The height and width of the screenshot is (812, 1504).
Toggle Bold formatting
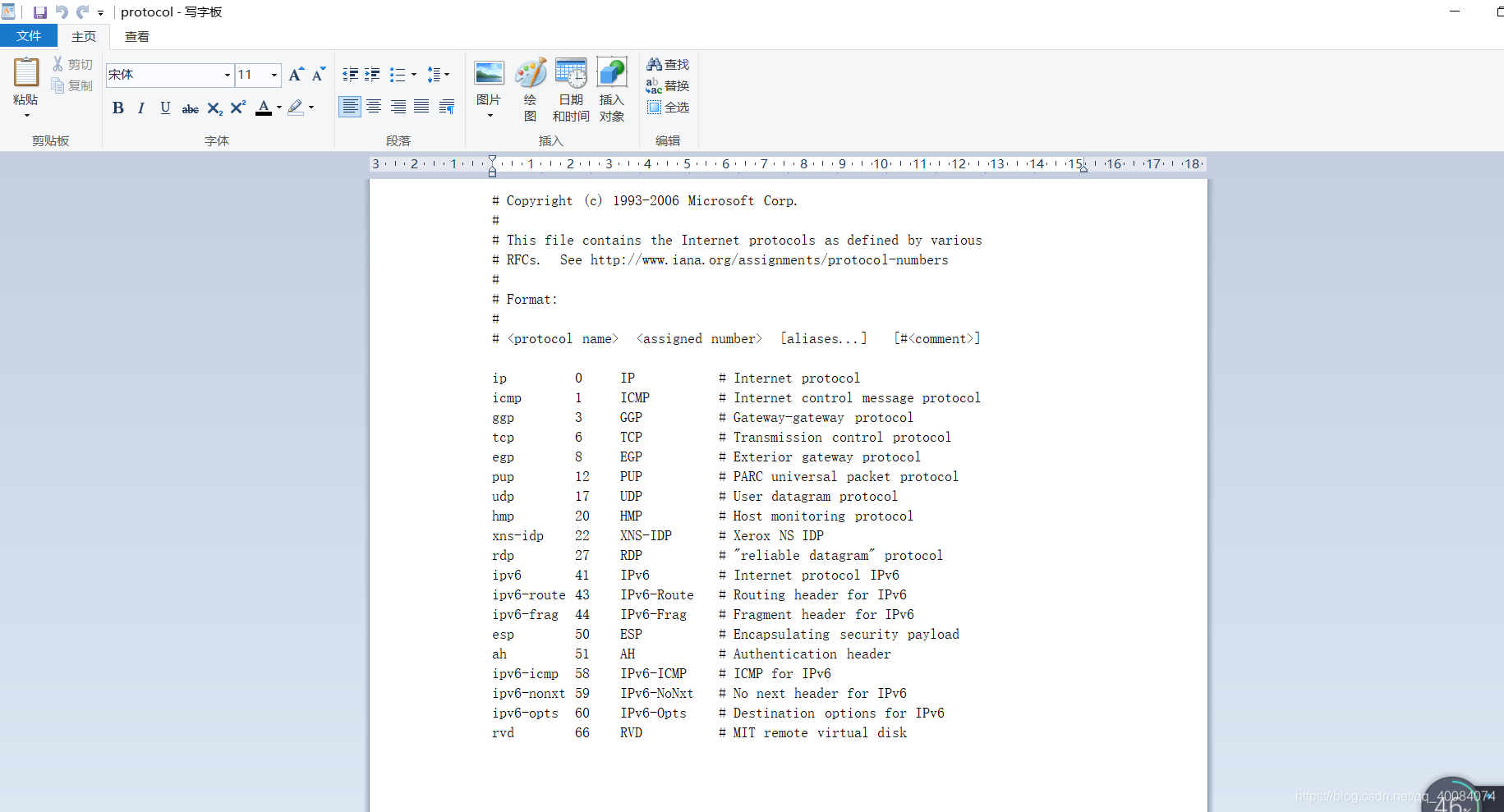118,108
